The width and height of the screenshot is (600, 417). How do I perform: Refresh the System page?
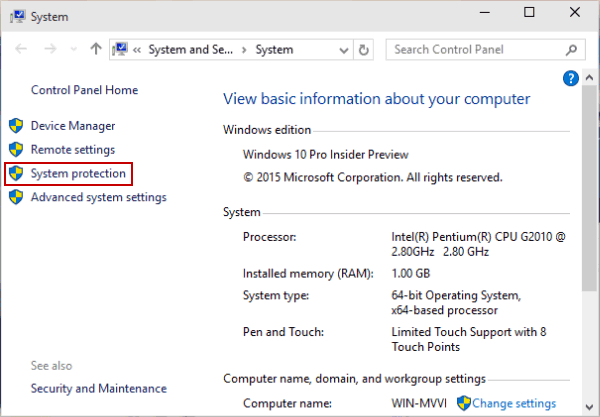pos(364,49)
